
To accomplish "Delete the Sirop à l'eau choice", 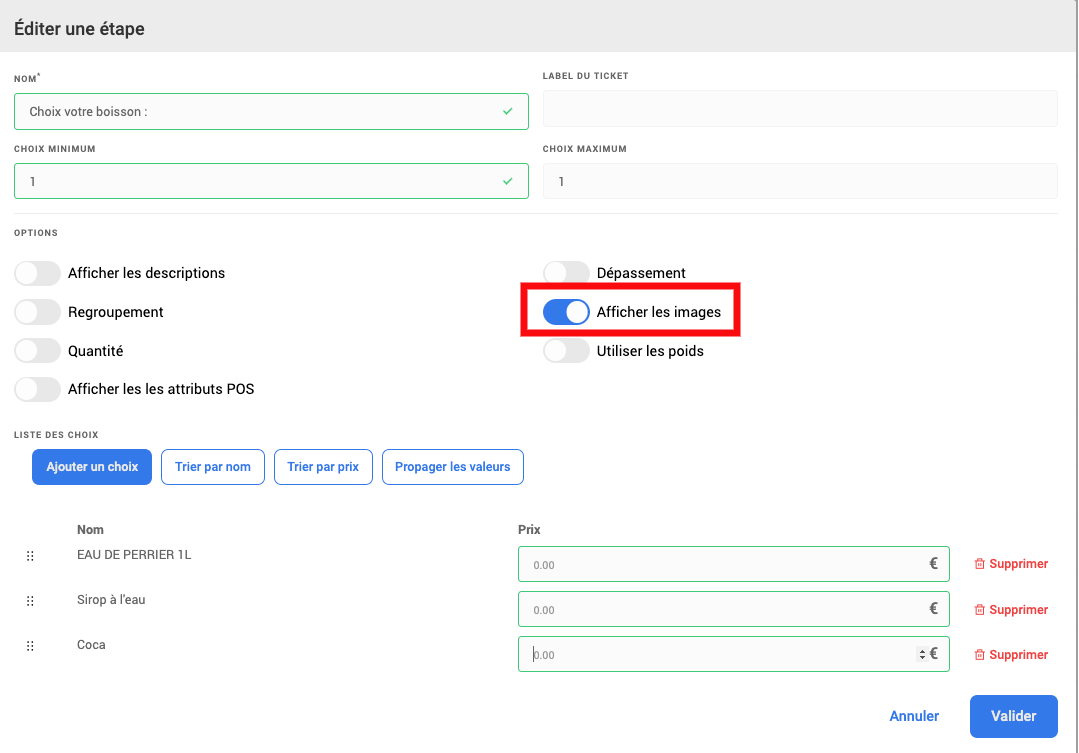I will pos(1011,610).
